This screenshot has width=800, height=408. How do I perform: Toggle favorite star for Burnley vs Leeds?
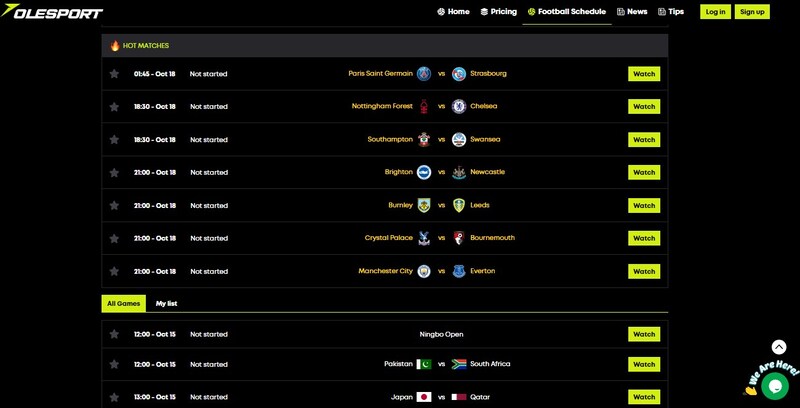coord(114,206)
